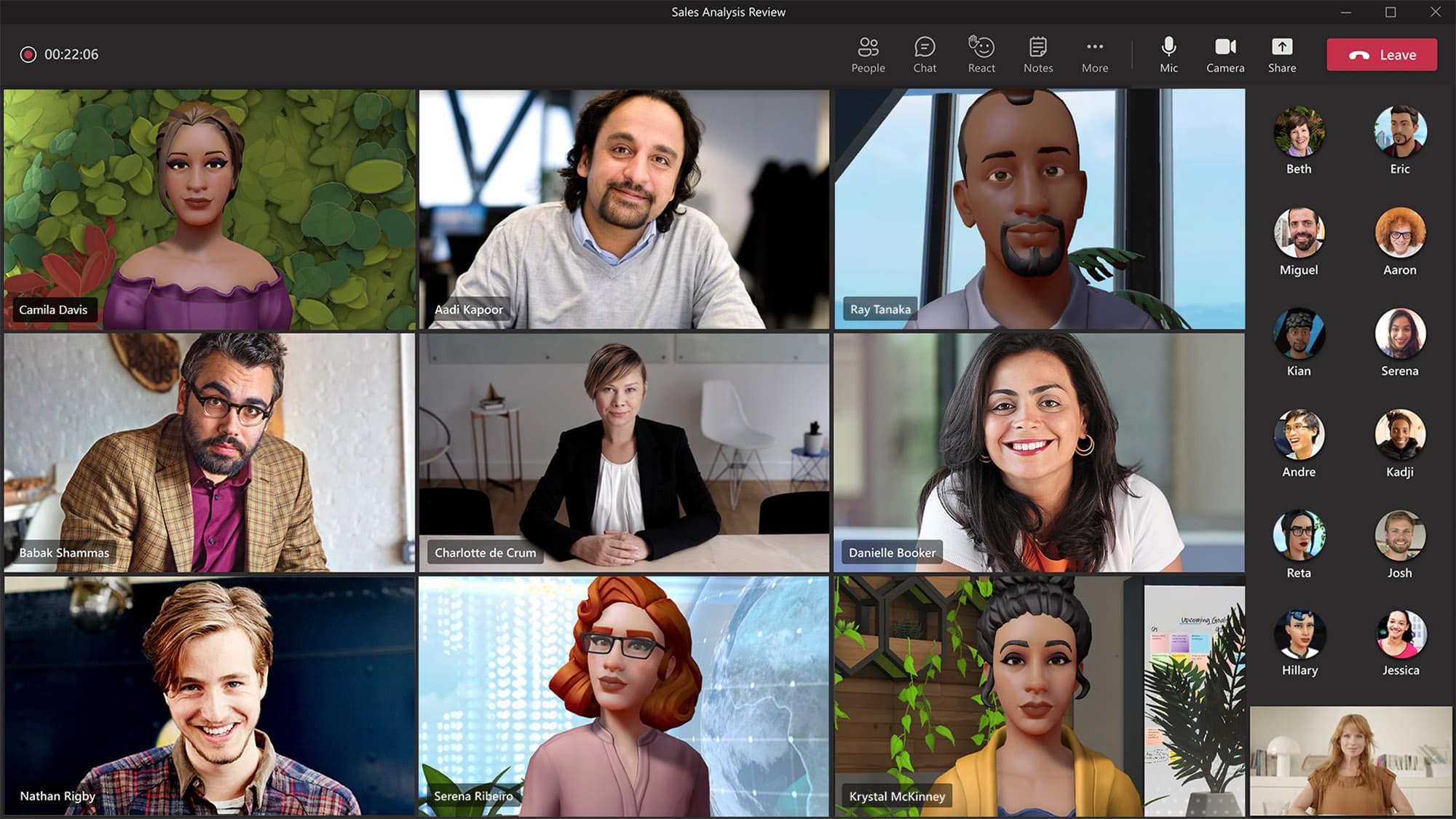Enable mic from toolbar controls
Image resolution: width=1456 pixels, height=819 pixels.
1168,54
